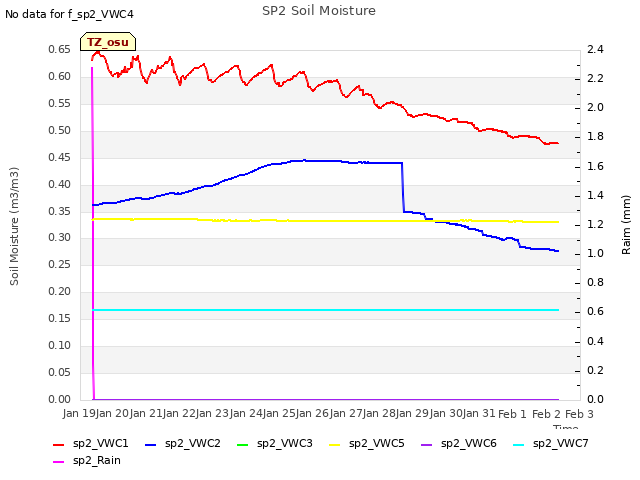
Task: Click the red sp2_VWC1 legend swatch
Action: (59, 444)
